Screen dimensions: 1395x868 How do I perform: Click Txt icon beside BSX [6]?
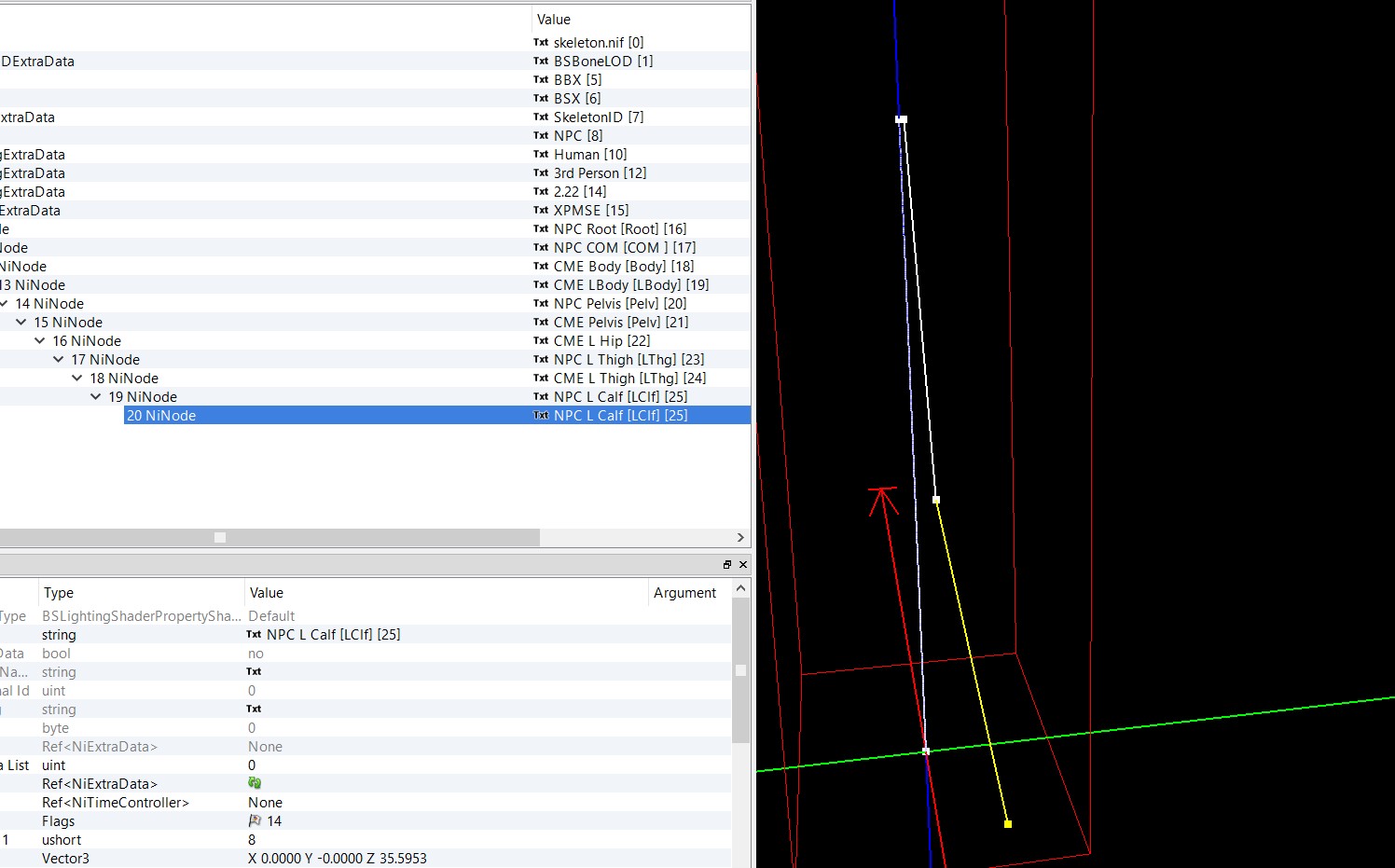click(541, 99)
